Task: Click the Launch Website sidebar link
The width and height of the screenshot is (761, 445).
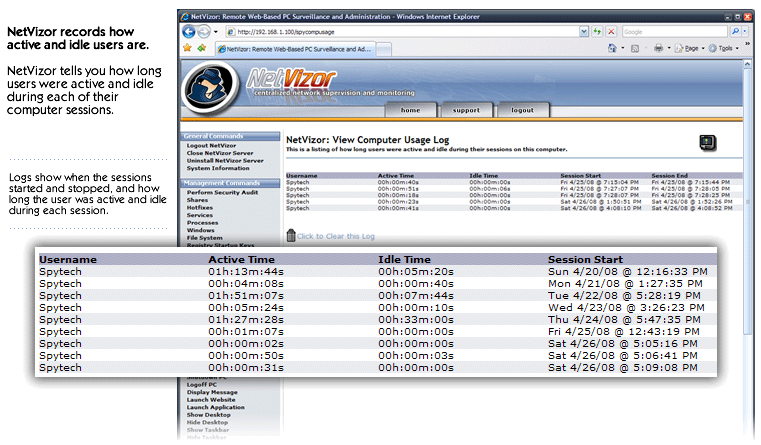Action: (211, 400)
